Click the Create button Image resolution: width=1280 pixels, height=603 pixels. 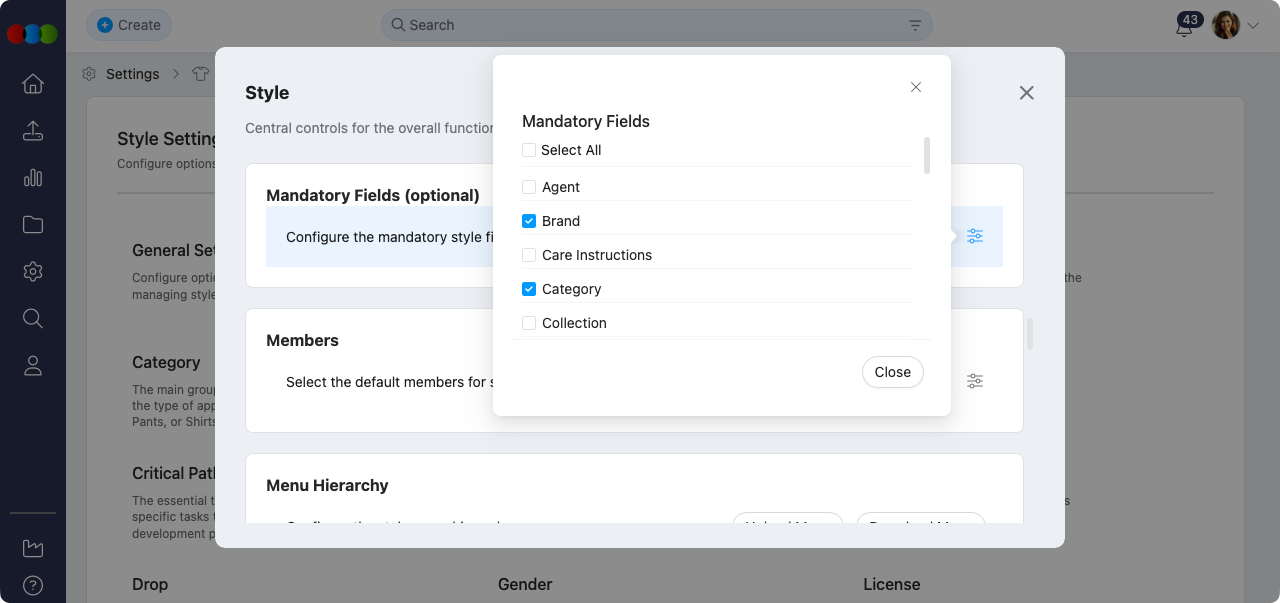(129, 25)
